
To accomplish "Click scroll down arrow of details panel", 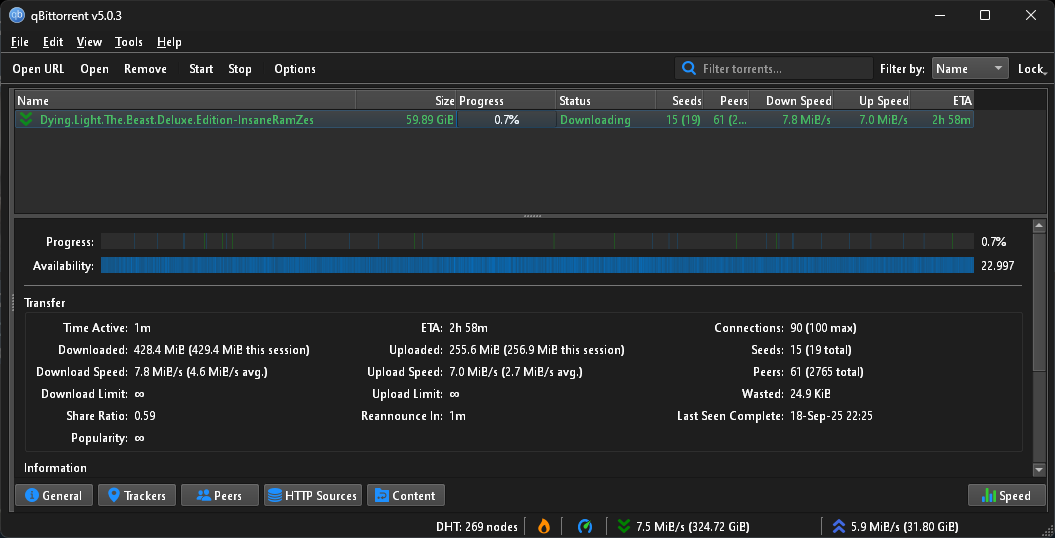I will point(1039,469).
